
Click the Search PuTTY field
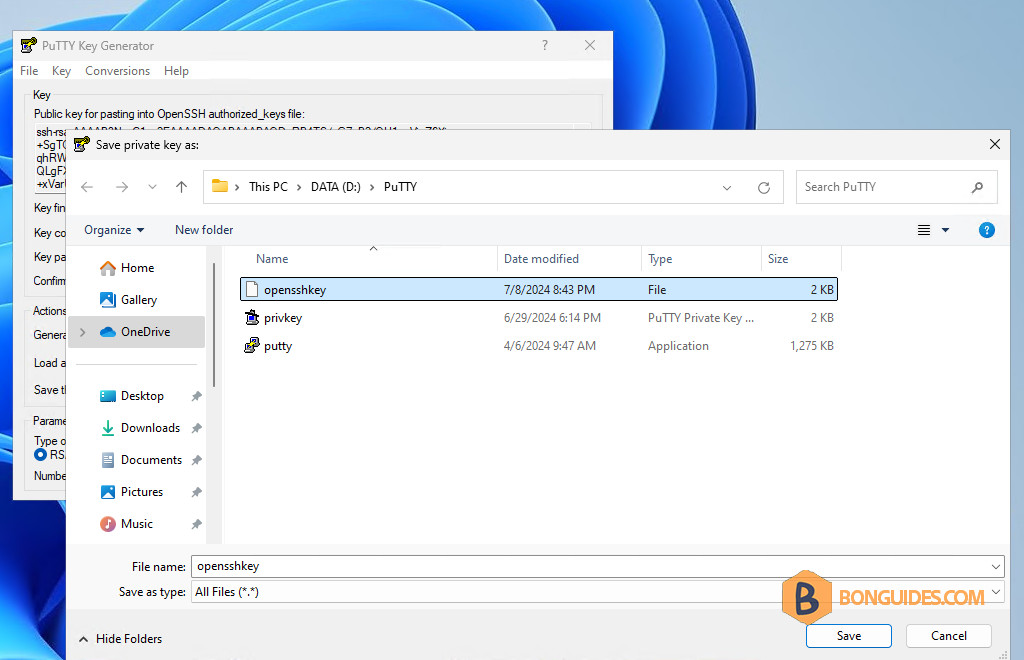[896, 187]
